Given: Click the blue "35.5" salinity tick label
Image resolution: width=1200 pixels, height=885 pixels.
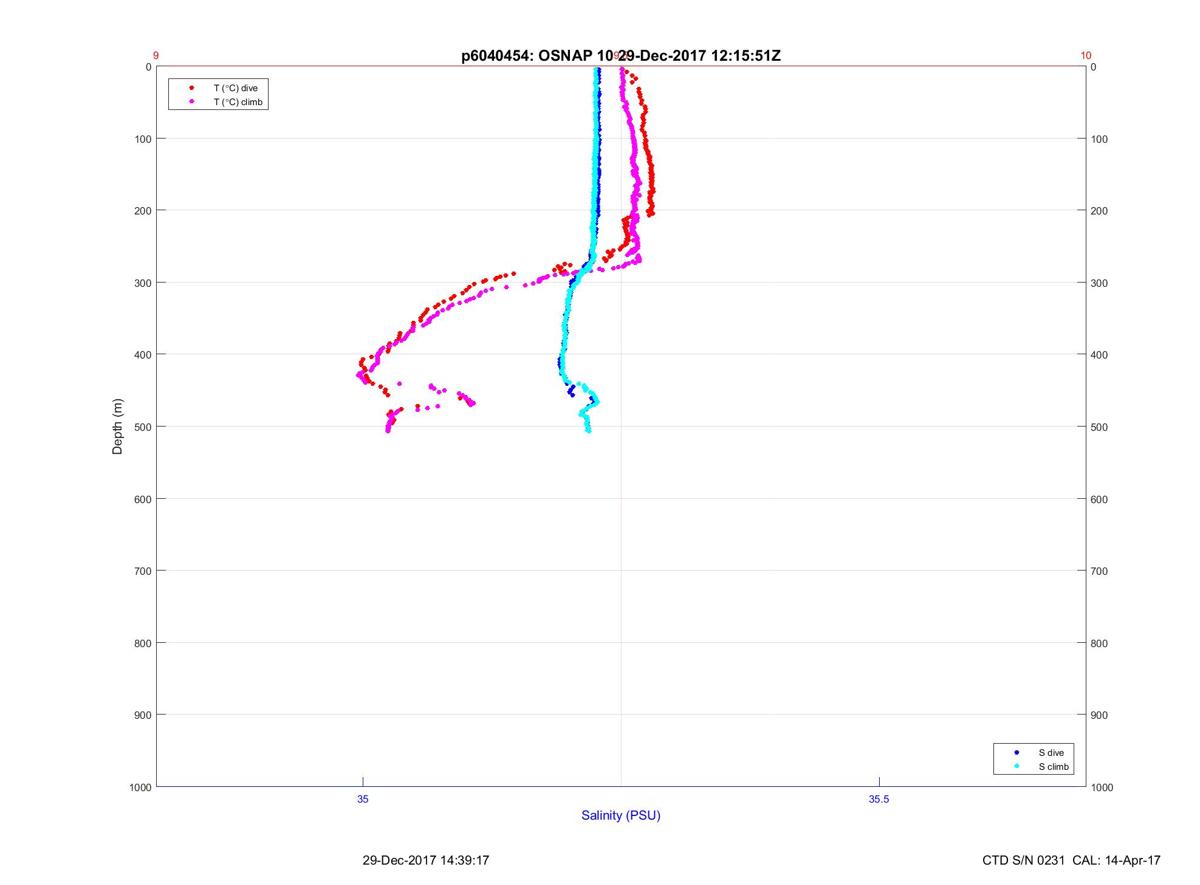Looking at the screenshot, I should 878,799.
